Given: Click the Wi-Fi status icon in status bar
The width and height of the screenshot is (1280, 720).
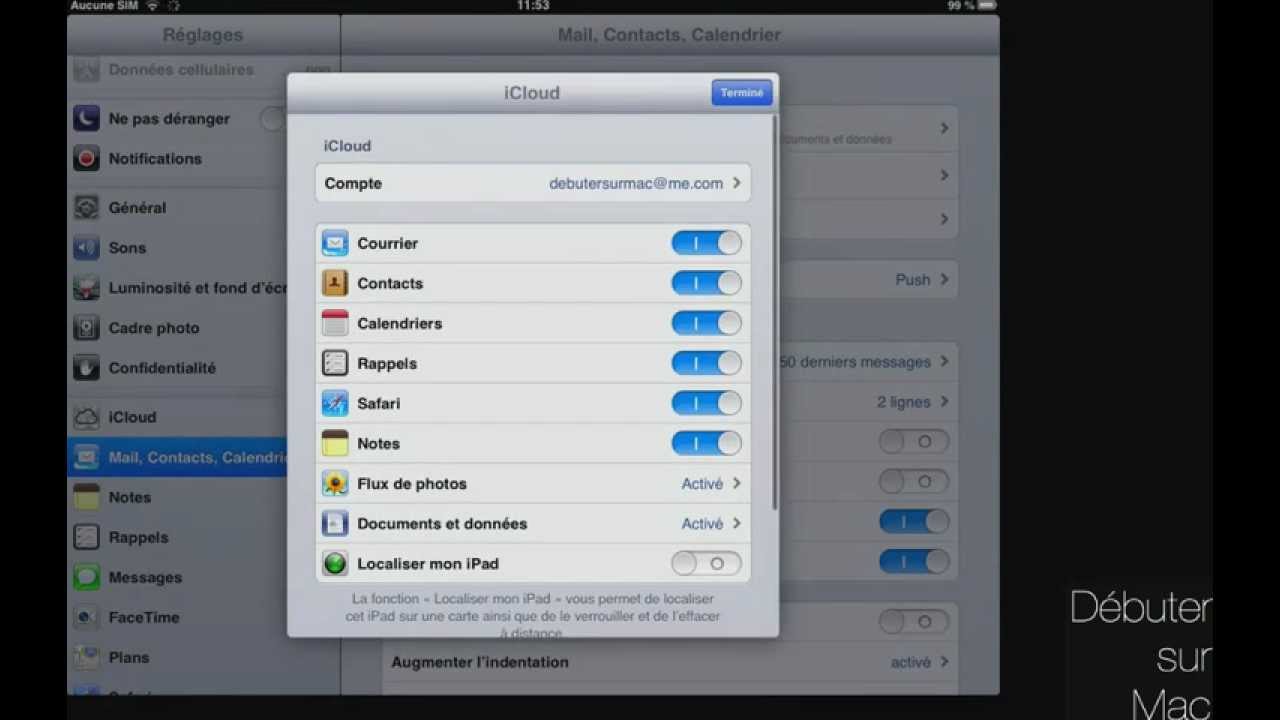Looking at the screenshot, I should 152,6.
